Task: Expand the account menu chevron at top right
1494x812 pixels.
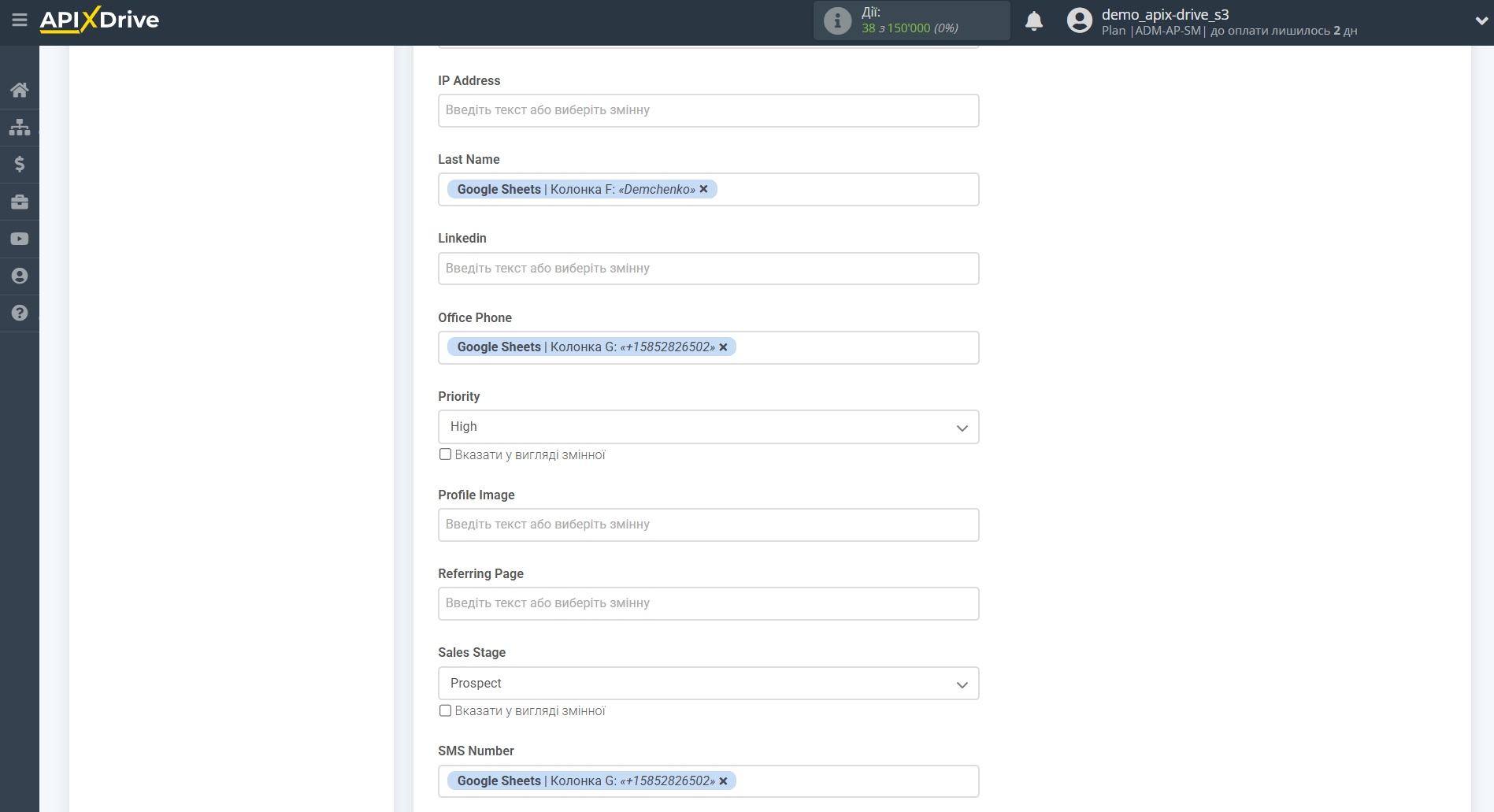Action: [x=1481, y=21]
